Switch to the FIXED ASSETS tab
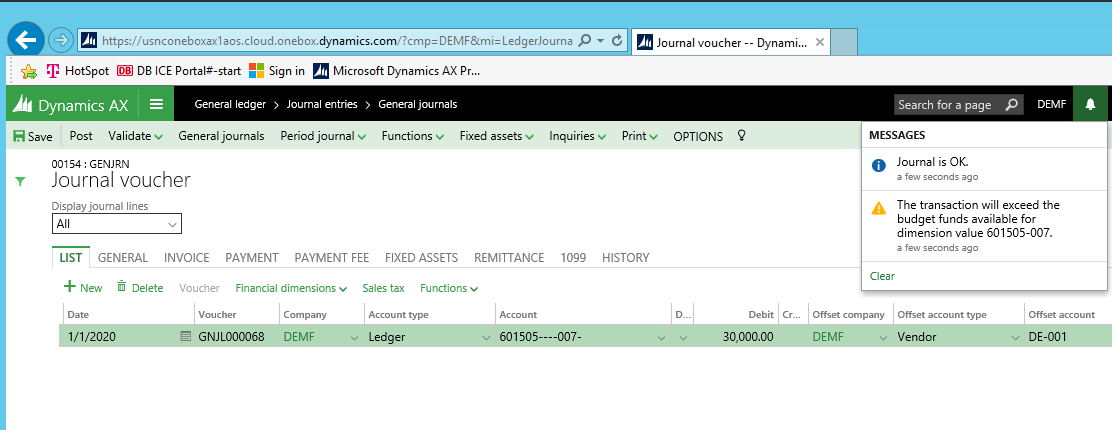The width and height of the screenshot is (1112, 430). [421, 258]
